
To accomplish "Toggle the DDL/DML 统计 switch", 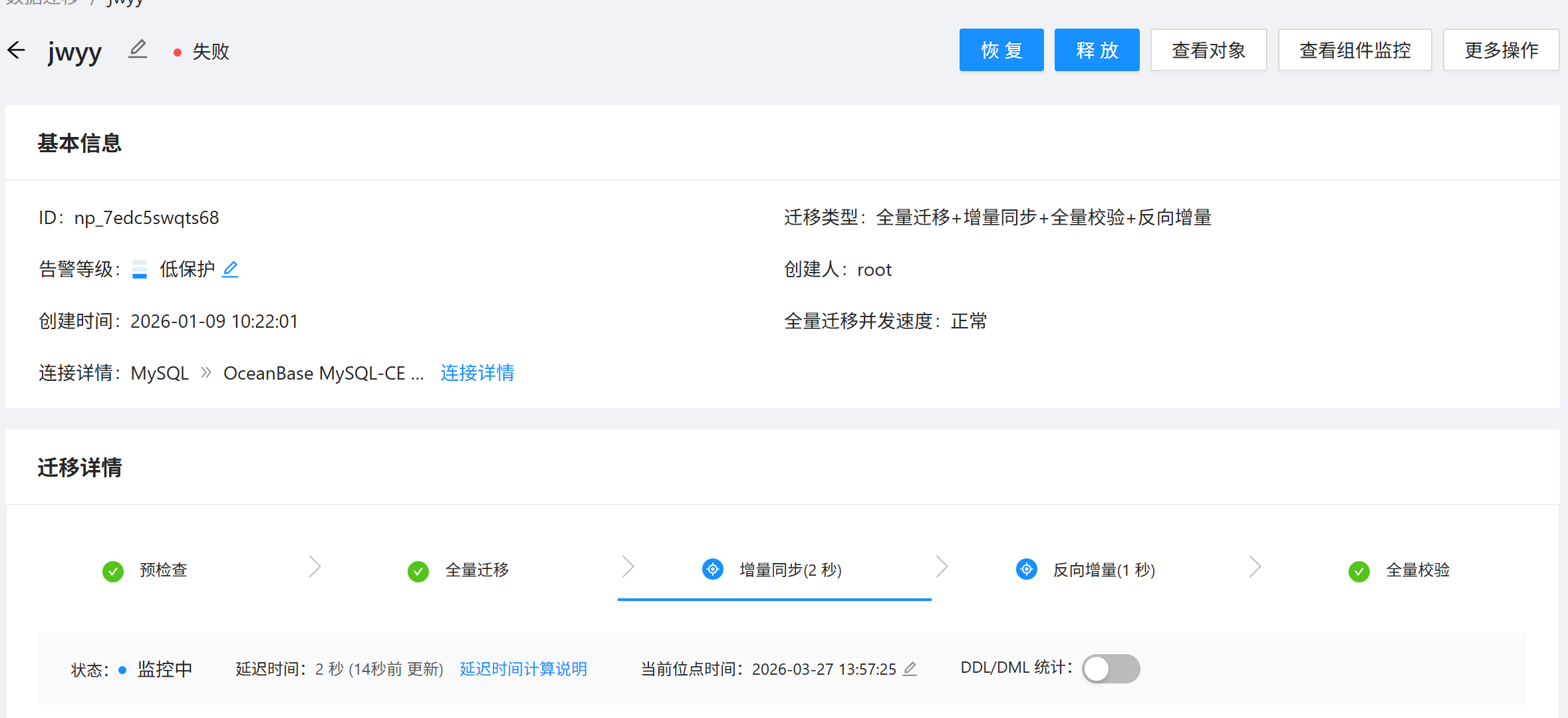I will click(1111, 668).
